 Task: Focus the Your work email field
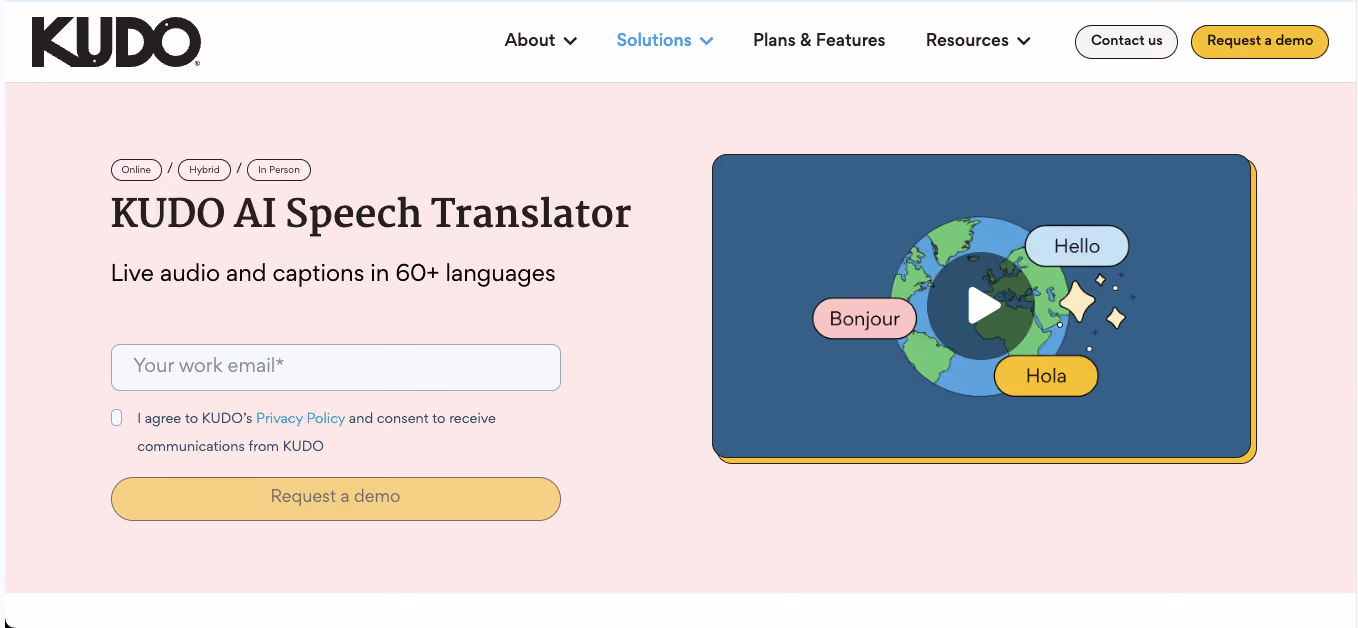336,367
